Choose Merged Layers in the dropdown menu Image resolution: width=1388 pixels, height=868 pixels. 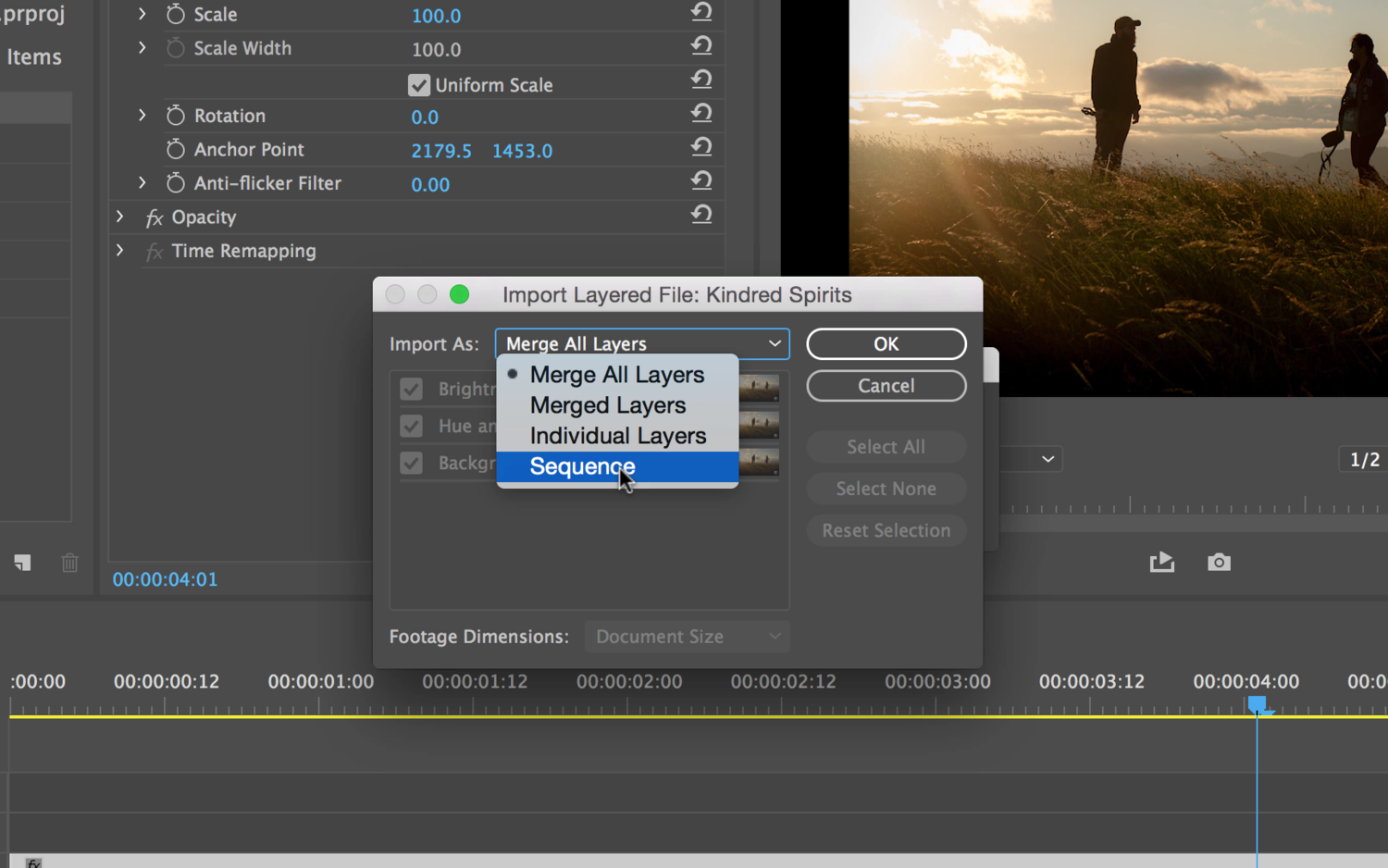[x=607, y=404]
